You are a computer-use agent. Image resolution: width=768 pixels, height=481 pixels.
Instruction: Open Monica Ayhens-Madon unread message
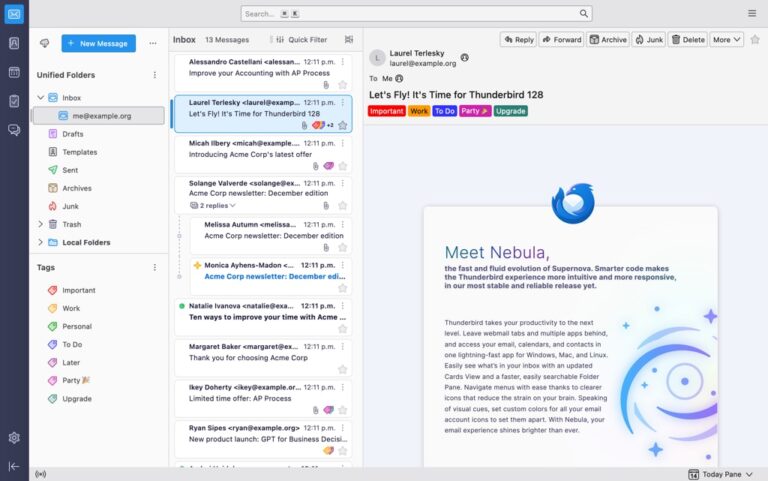(271, 276)
